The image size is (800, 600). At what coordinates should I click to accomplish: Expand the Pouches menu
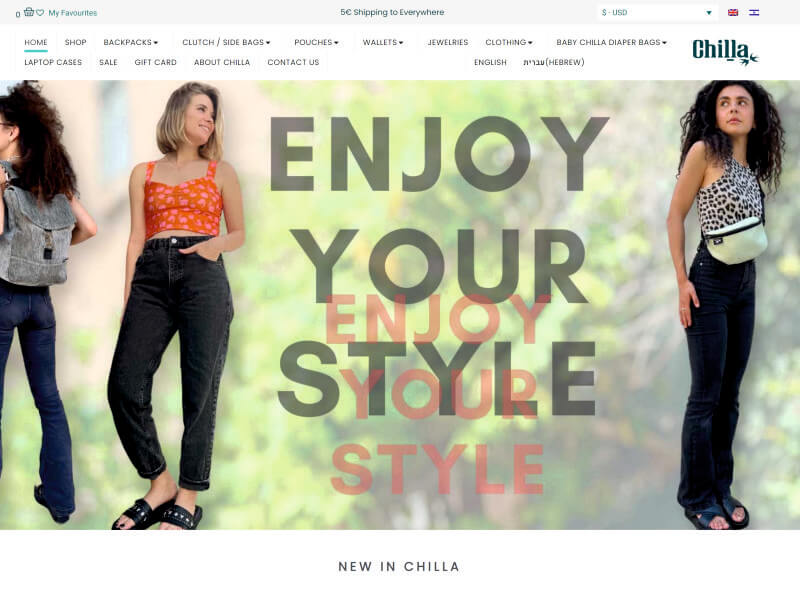pos(316,42)
